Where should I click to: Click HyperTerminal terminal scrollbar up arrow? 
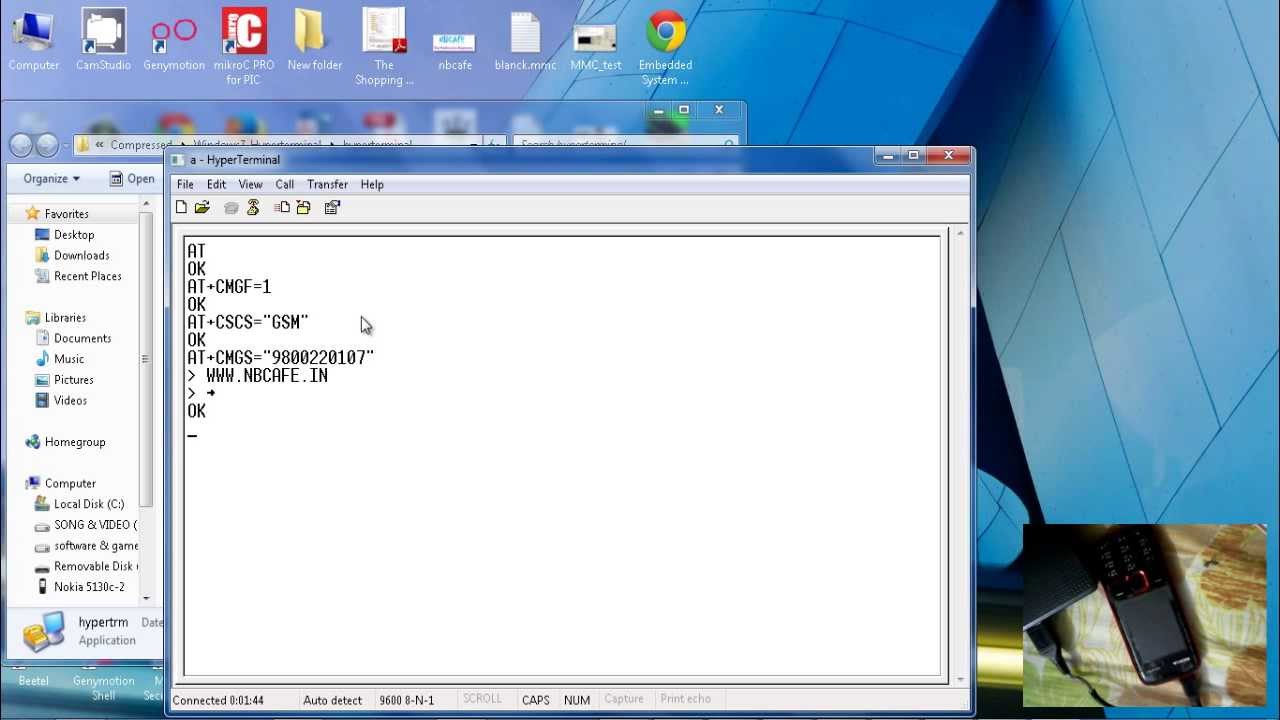coord(960,233)
